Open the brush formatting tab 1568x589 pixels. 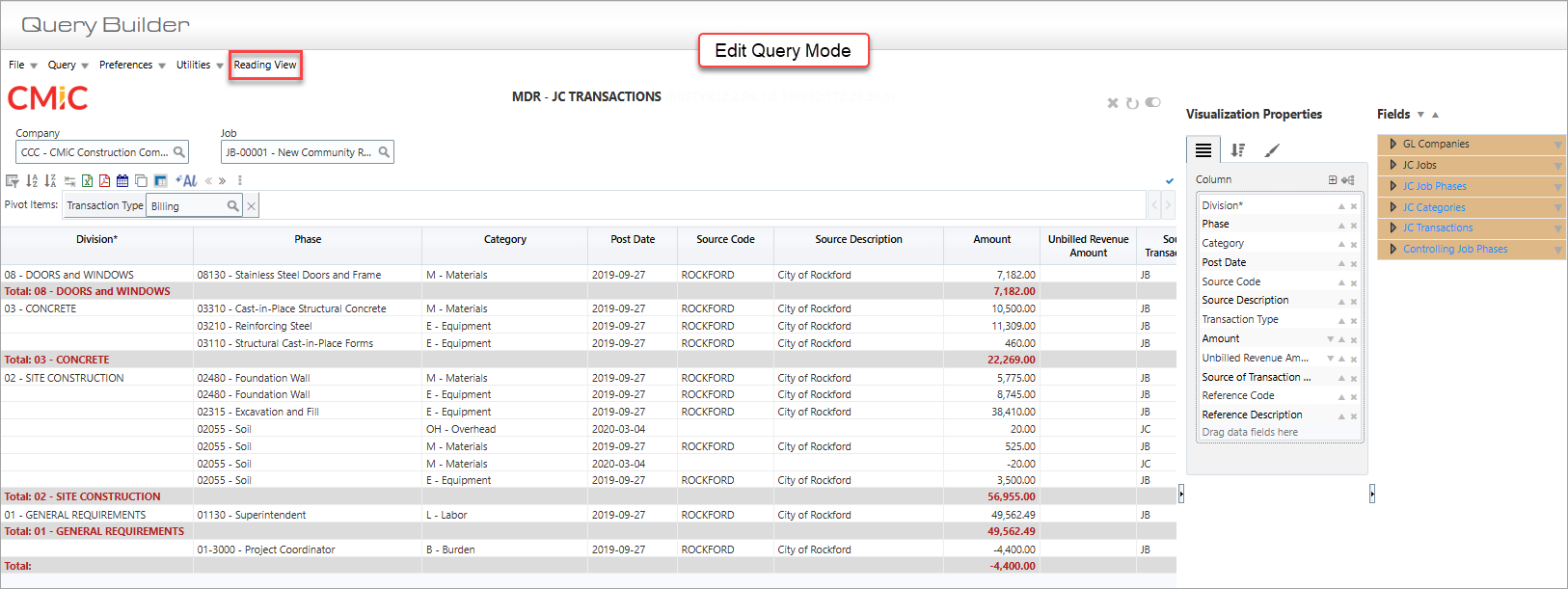[x=1272, y=150]
